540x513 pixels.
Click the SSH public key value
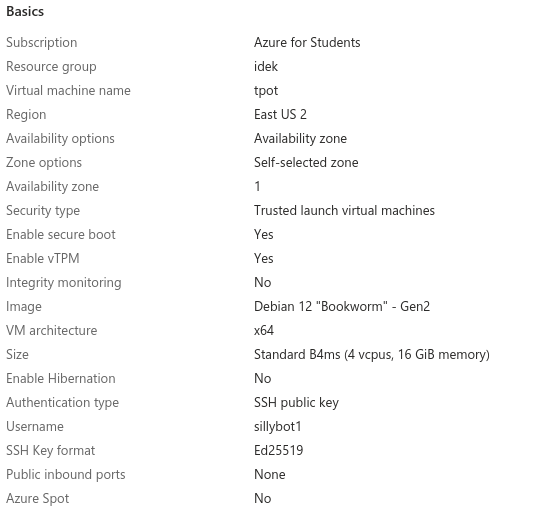point(296,402)
